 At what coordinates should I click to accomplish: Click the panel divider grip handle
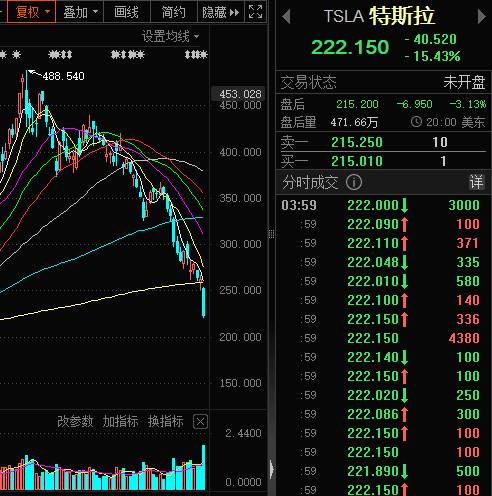[x=271, y=234]
